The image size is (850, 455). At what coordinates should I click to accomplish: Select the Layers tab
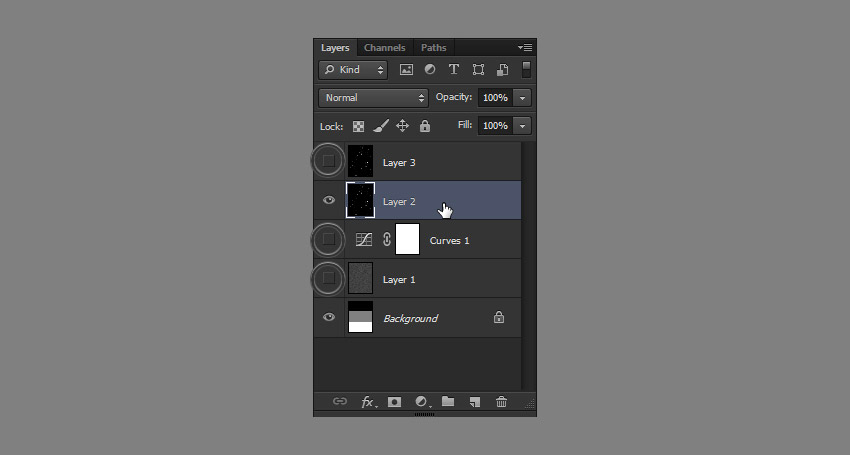pyautogui.click(x=335, y=48)
